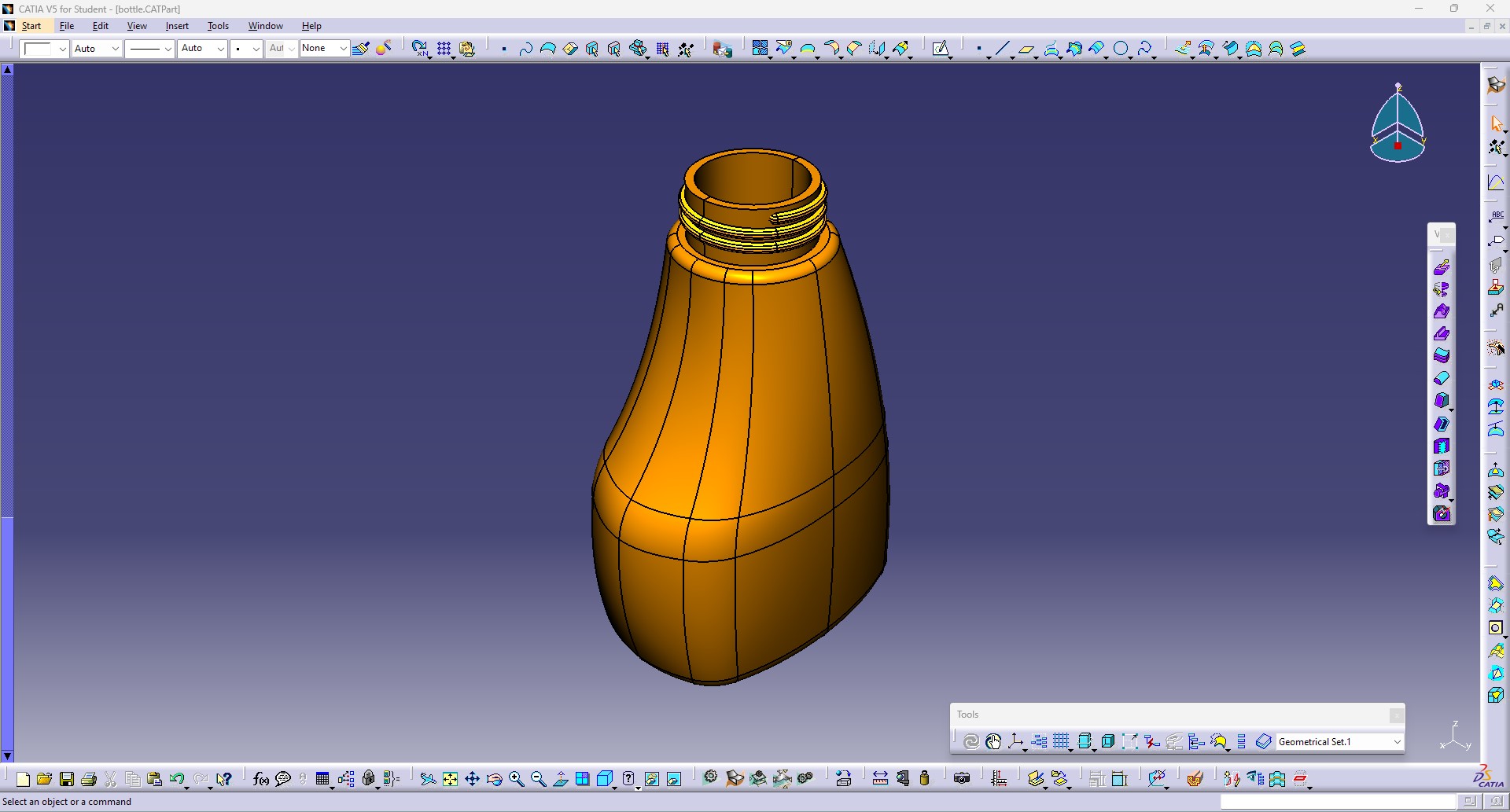The width and height of the screenshot is (1510, 812).
Task: Click the Painter brush icon in graphic properties
Action: pyautogui.click(x=361, y=49)
